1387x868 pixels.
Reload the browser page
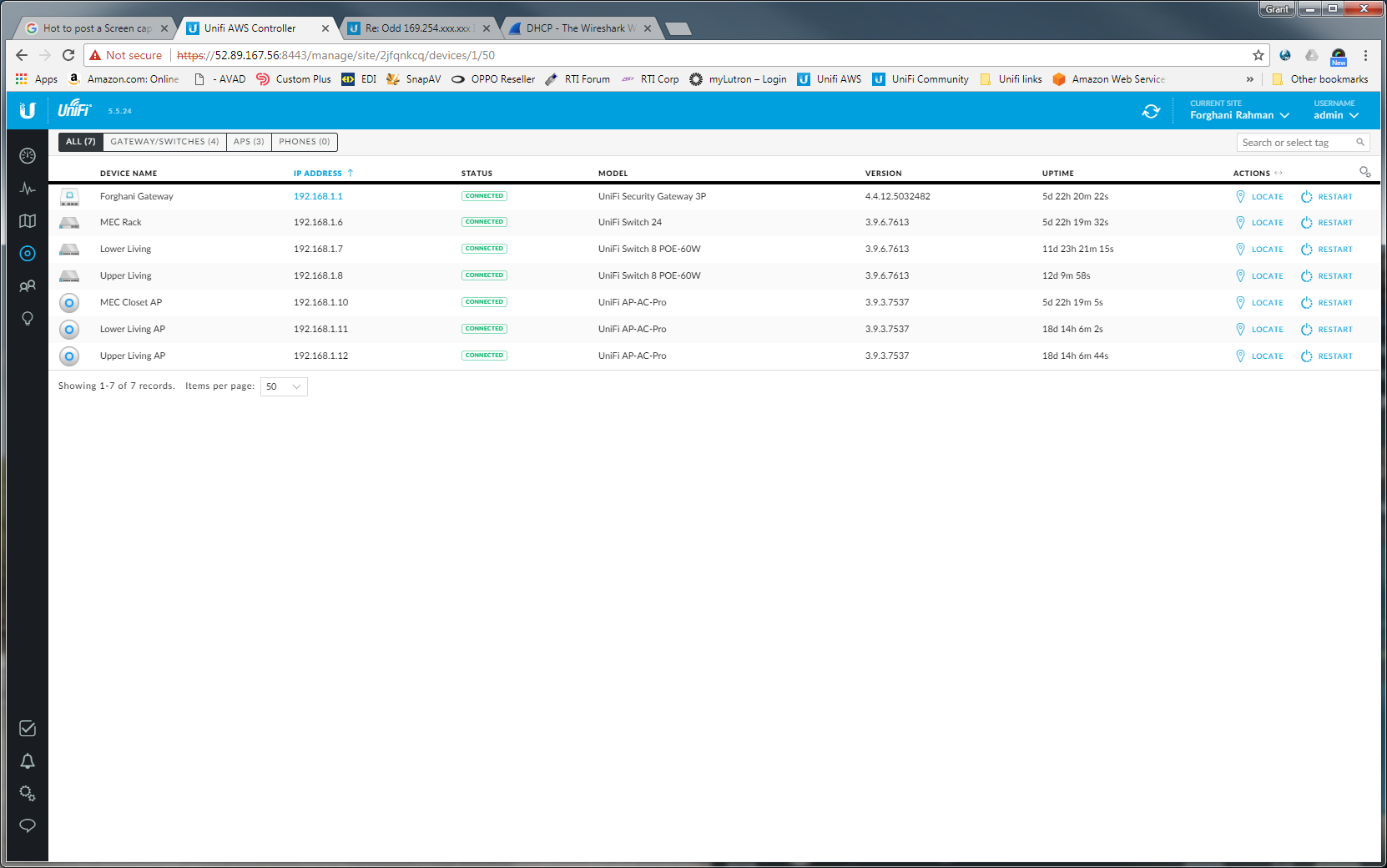pyautogui.click(x=68, y=55)
